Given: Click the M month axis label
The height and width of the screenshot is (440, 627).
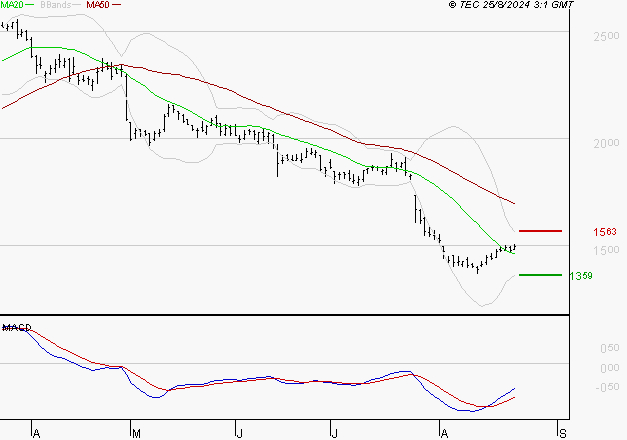Looking at the screenshot, I should point(136,434).
